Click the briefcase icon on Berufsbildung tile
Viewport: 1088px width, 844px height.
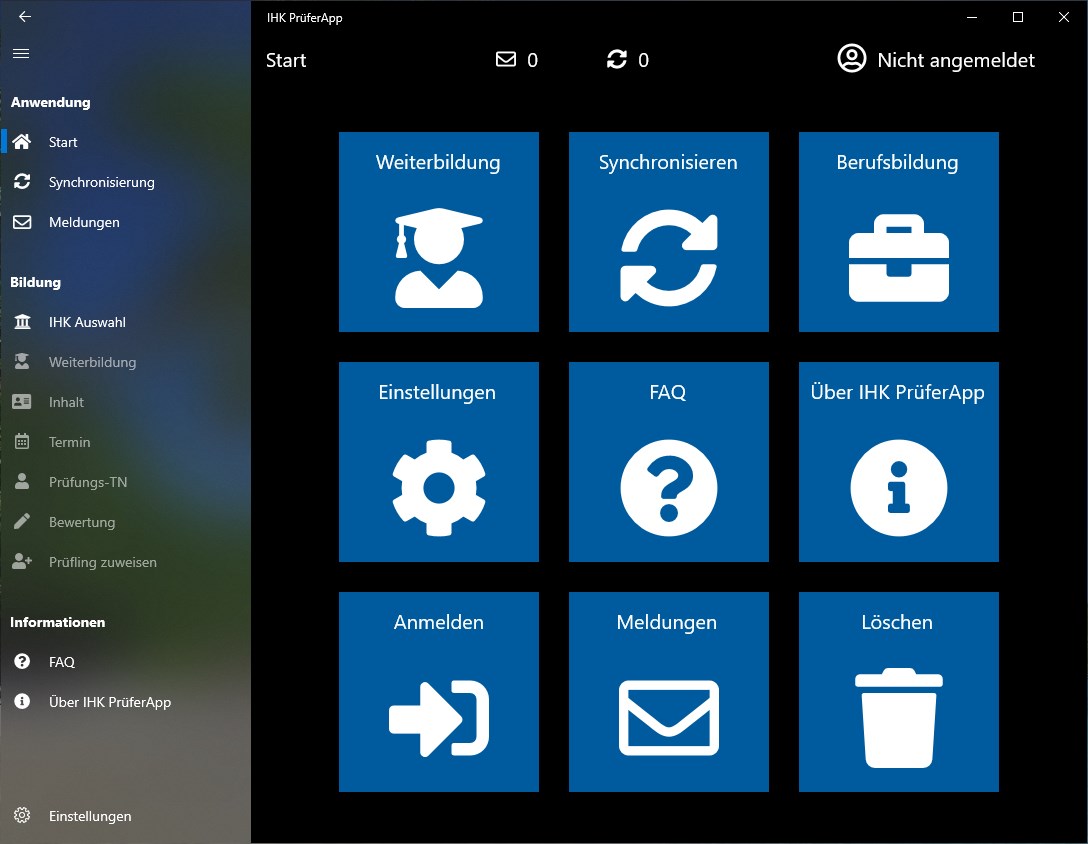click(899, 258)
